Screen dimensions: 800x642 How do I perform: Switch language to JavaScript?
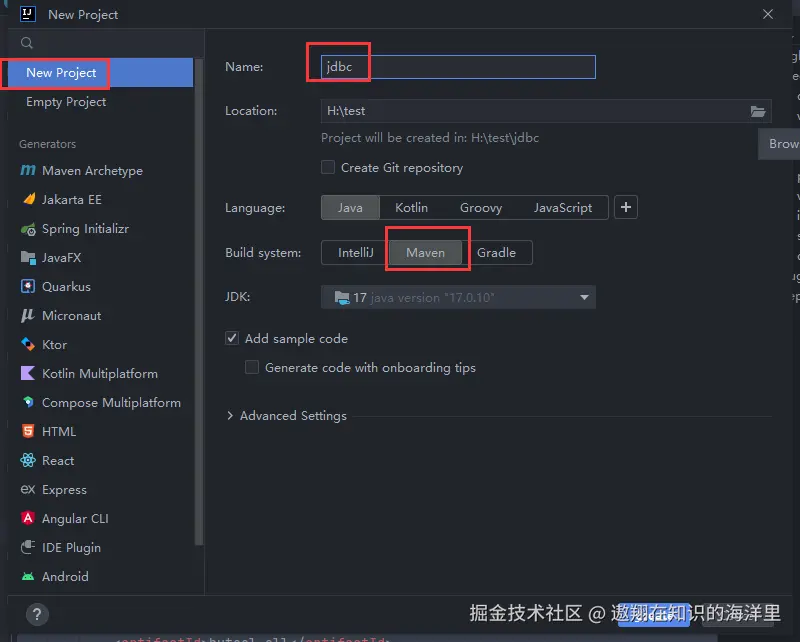coord(563,208)
